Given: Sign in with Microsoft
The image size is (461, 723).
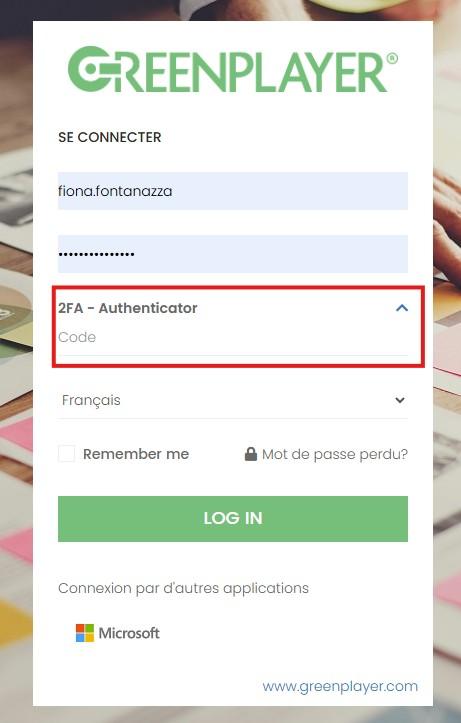Looking at the screenshot, I should coord(118,633).
